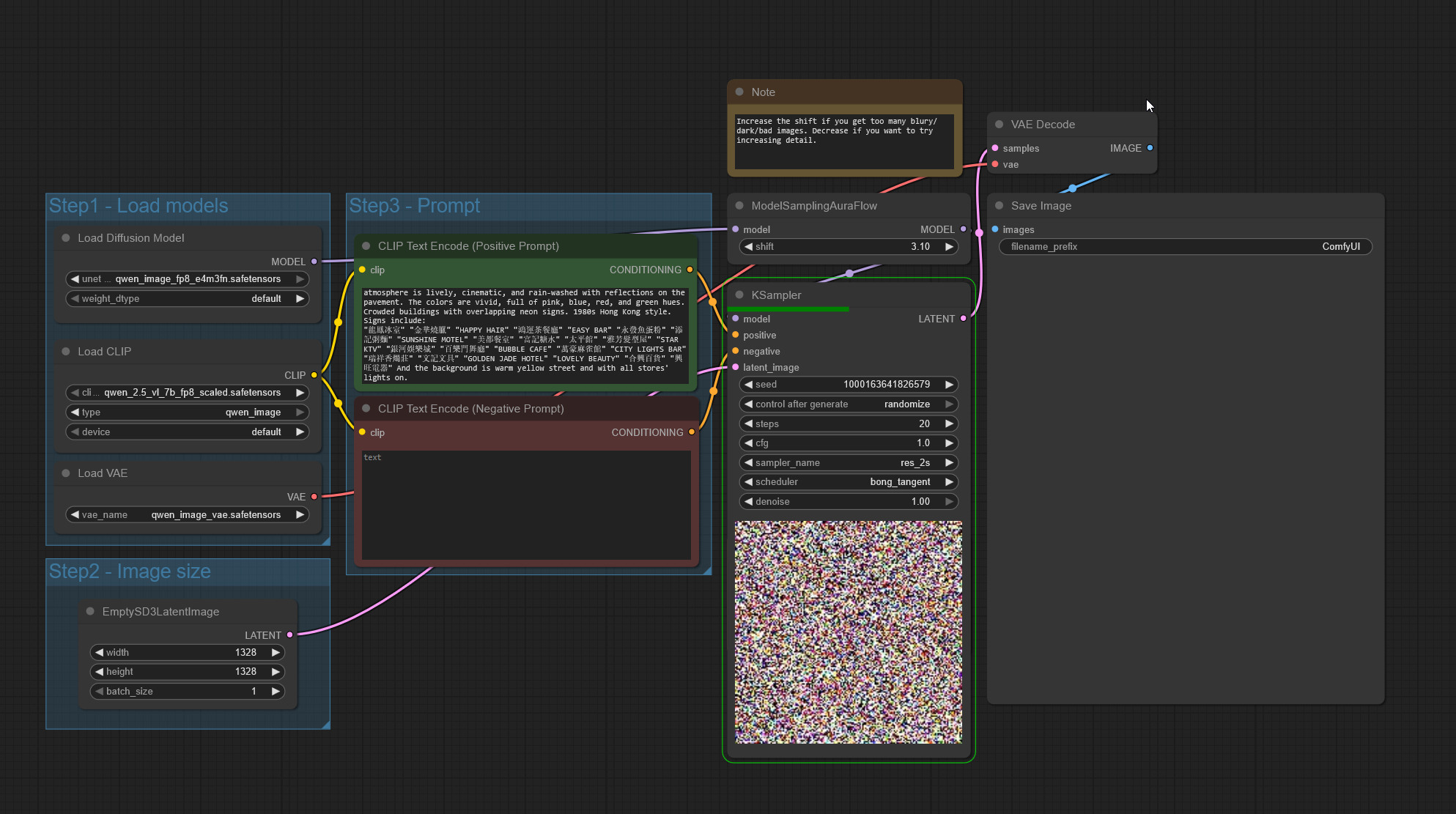The height and width of the screenshot is (814, 1456).
Task: Open the sampler_name res_2s dropdown
Action: click(849, 463)
